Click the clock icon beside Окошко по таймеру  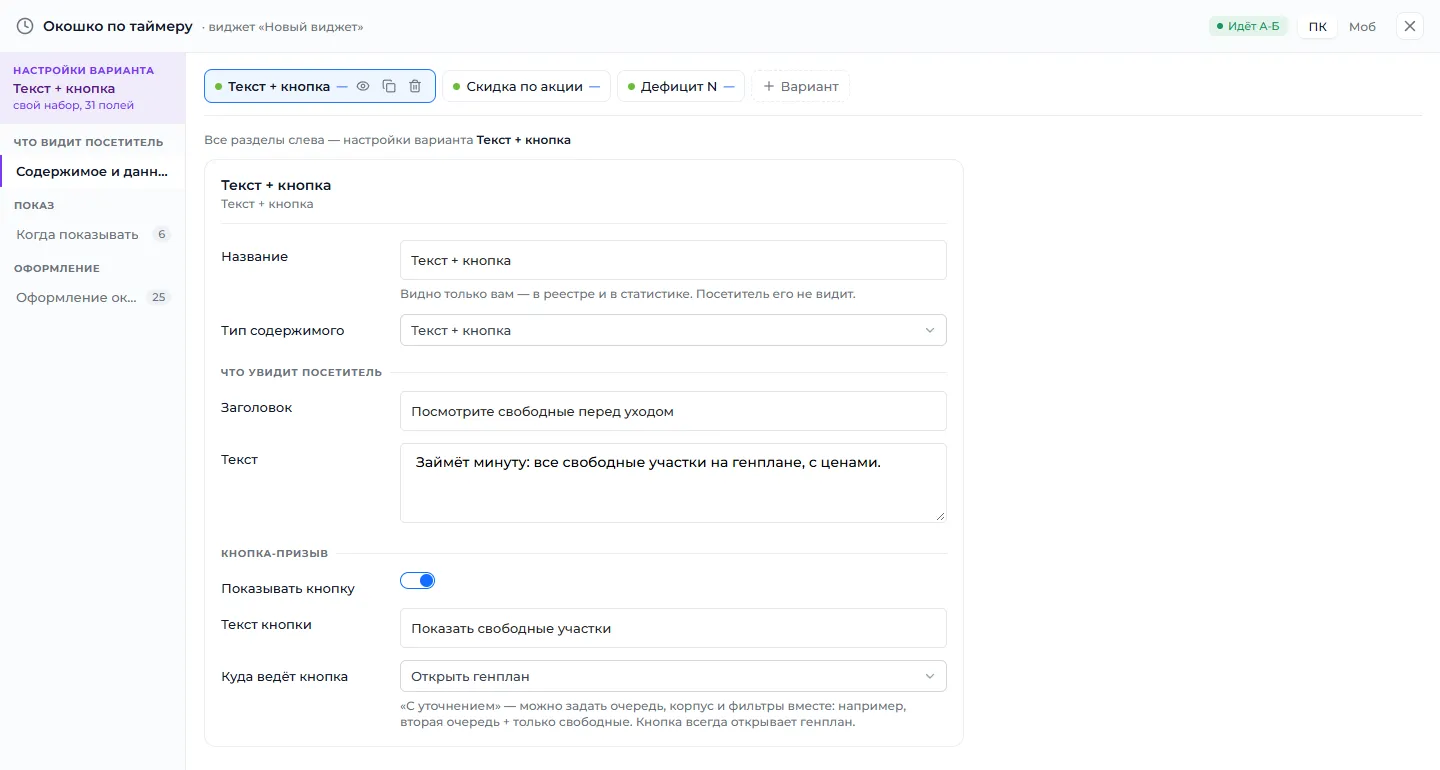click(x=25, y=26)
